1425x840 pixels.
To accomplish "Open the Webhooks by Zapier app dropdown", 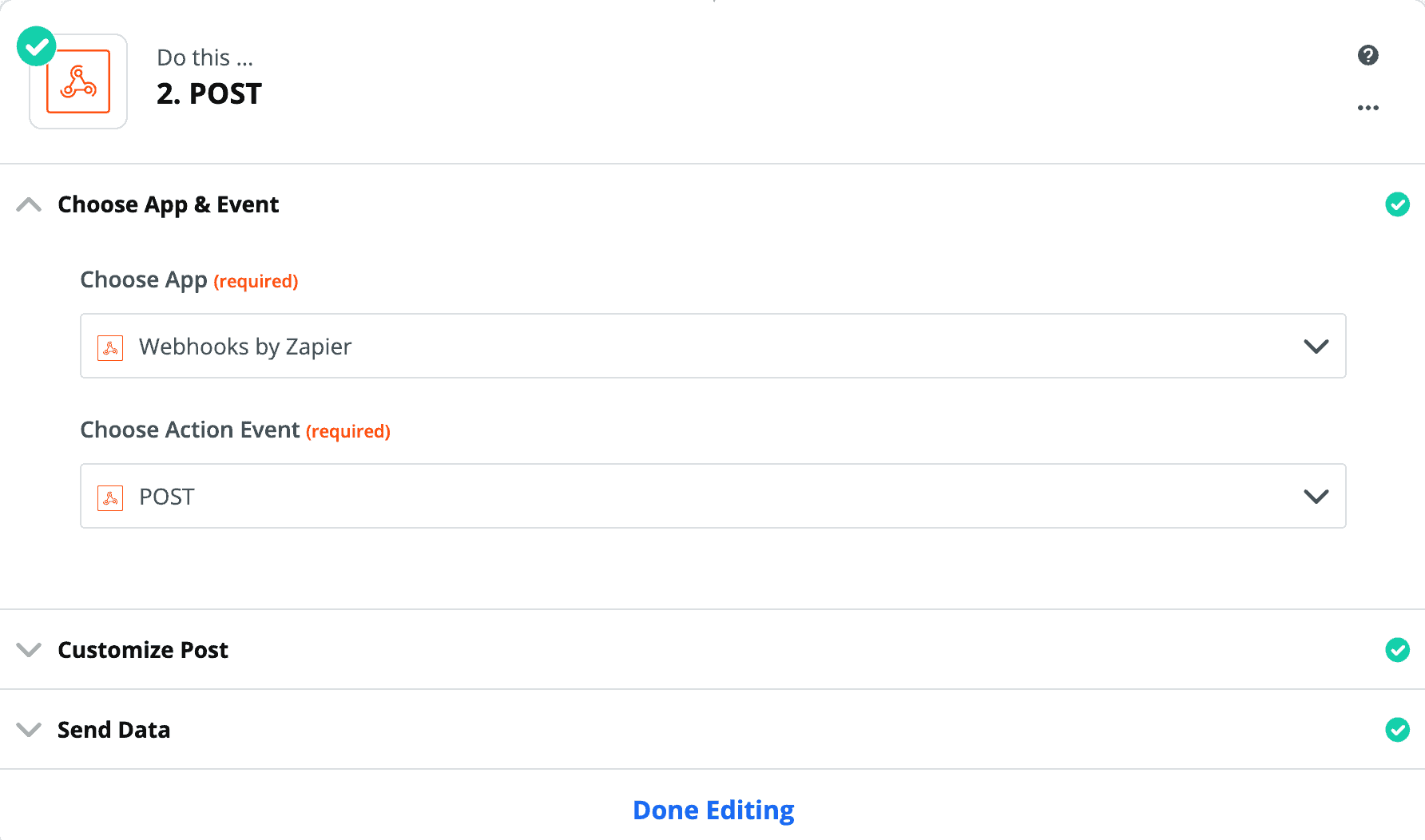I will pyautogui.click(x=713, y=346).
